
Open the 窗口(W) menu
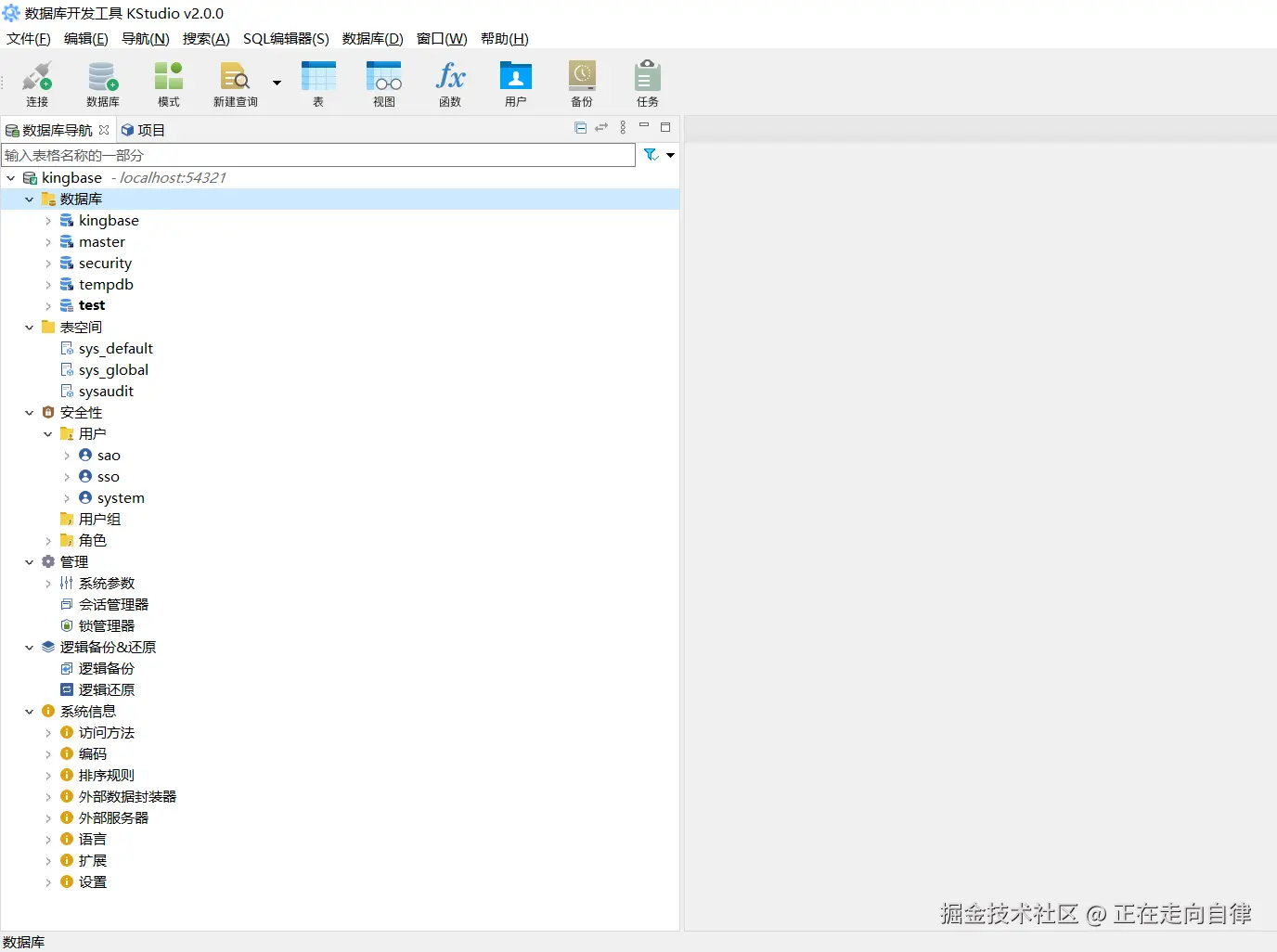442,38
